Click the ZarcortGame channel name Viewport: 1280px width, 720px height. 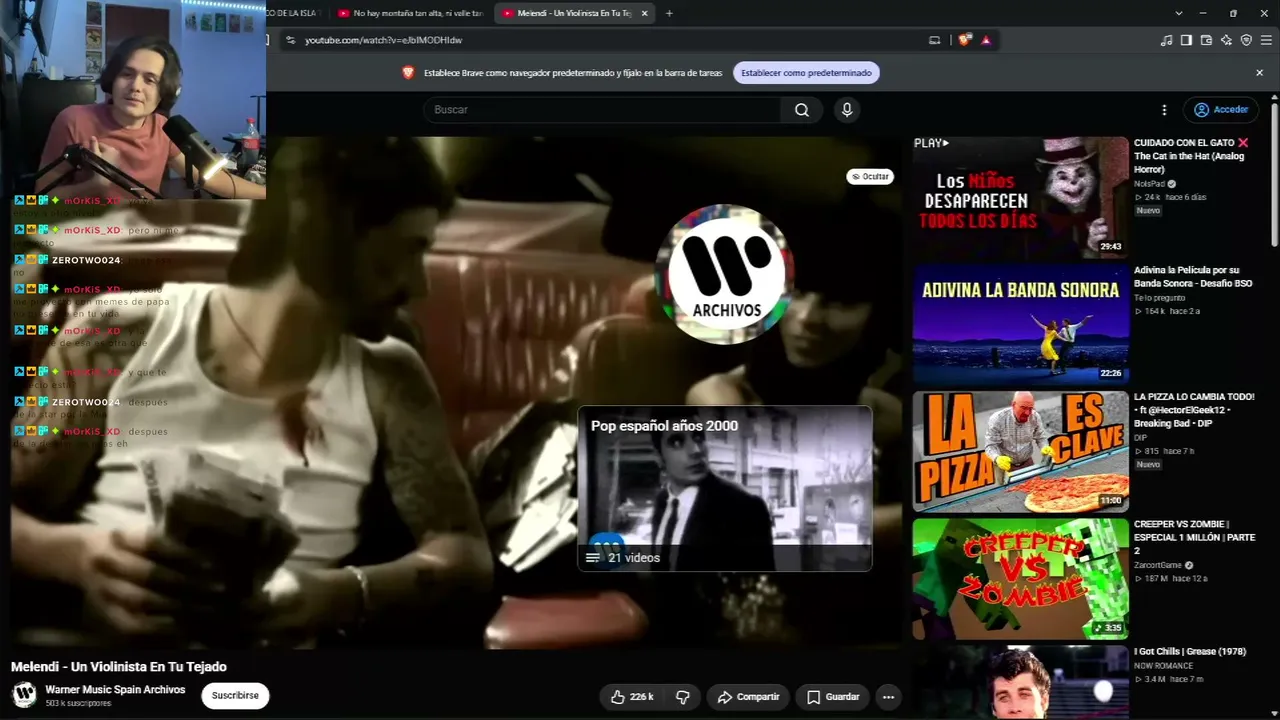tap(1158, 565)
